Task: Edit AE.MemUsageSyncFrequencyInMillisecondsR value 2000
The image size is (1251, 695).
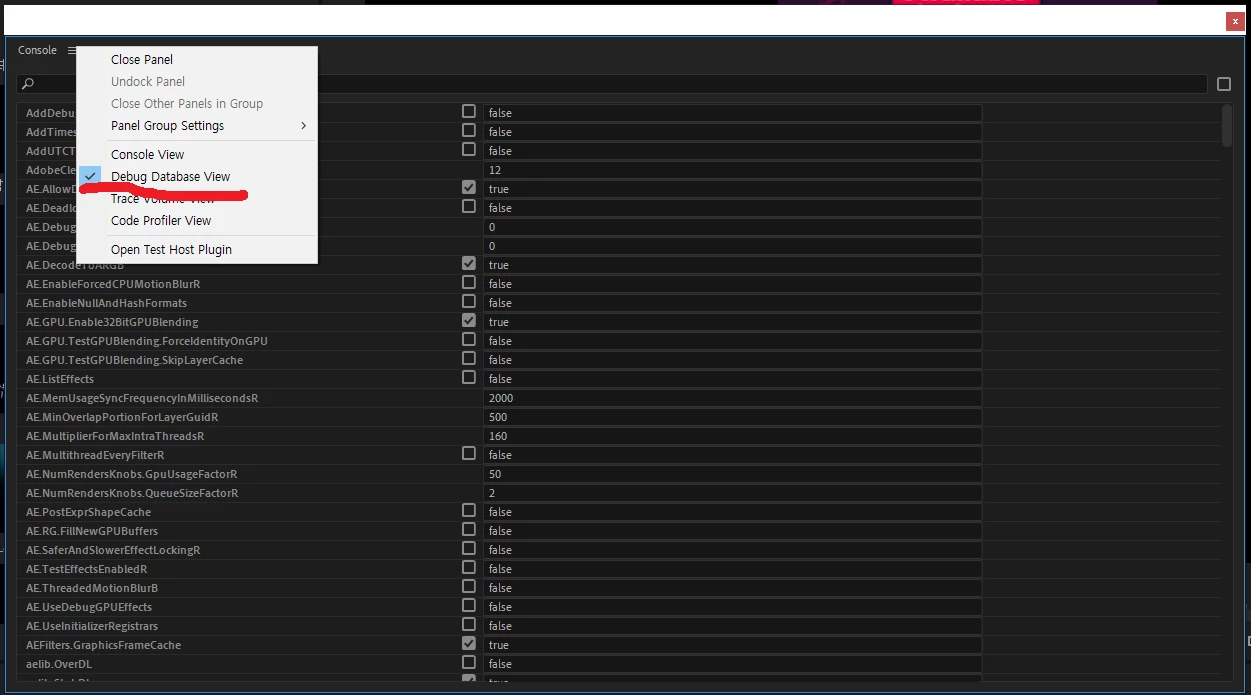Action: point(732,398)
